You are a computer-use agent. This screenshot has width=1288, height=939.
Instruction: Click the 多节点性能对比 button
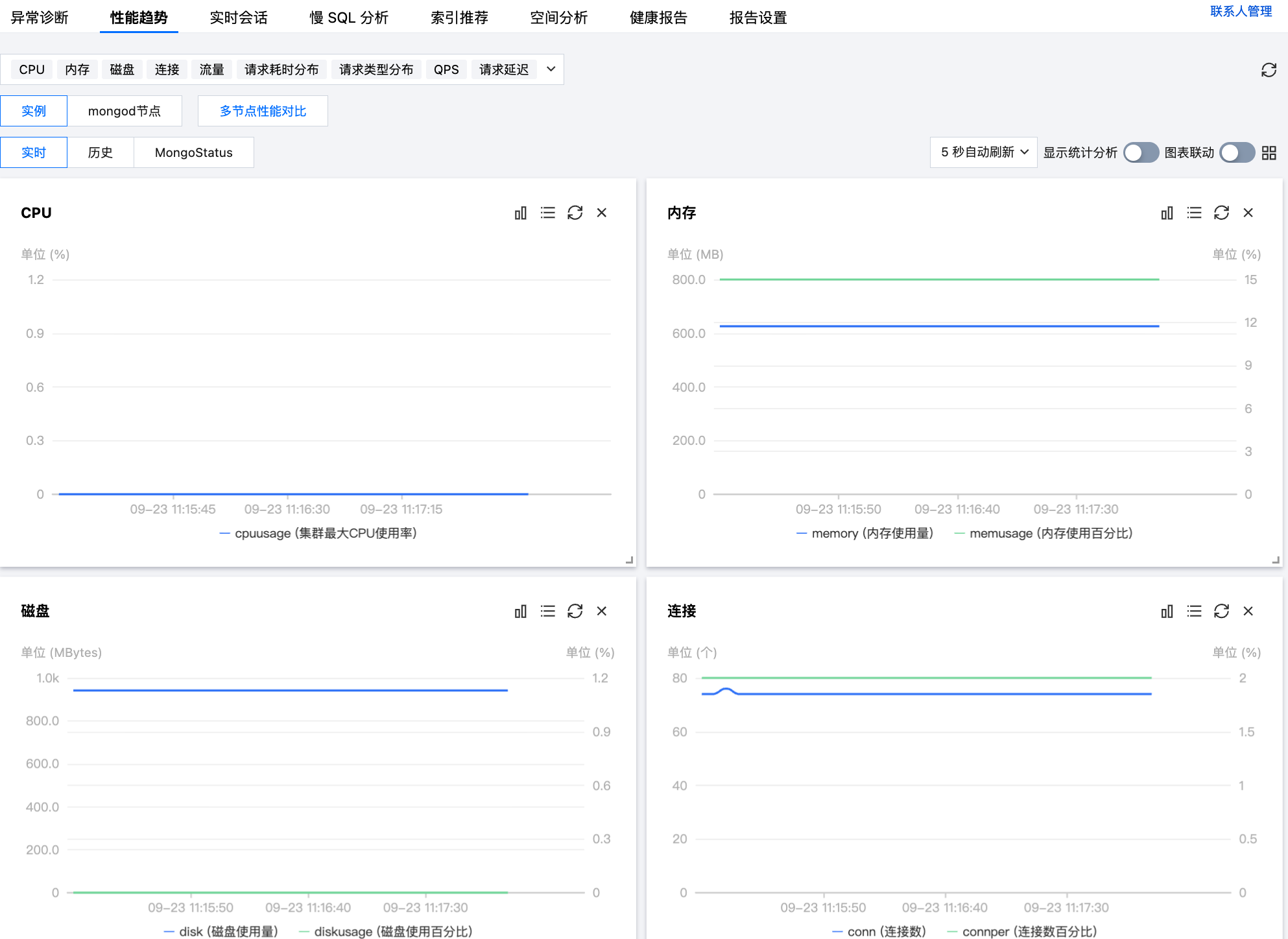click(263, 111)
